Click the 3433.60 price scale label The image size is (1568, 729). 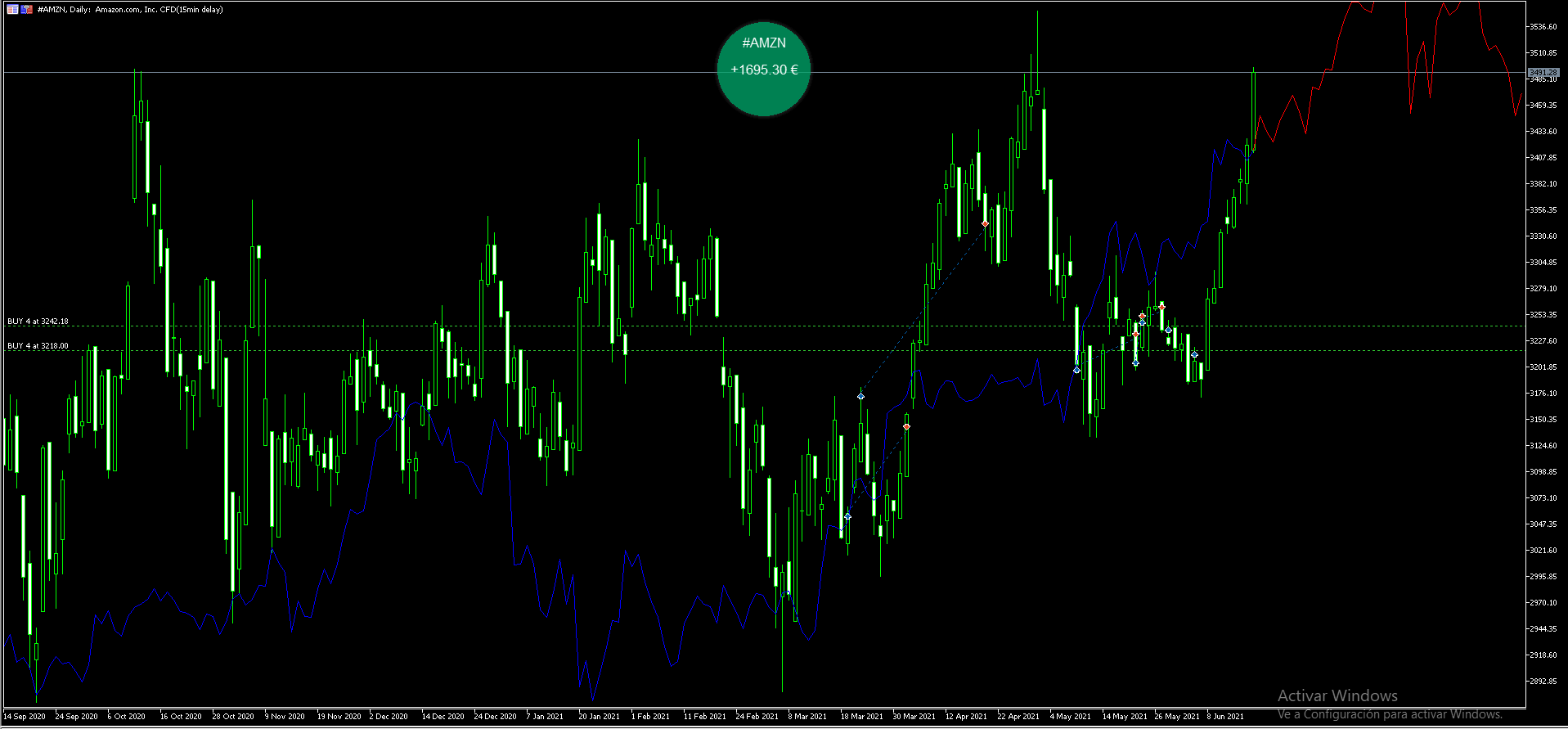tap(1543, 132)
